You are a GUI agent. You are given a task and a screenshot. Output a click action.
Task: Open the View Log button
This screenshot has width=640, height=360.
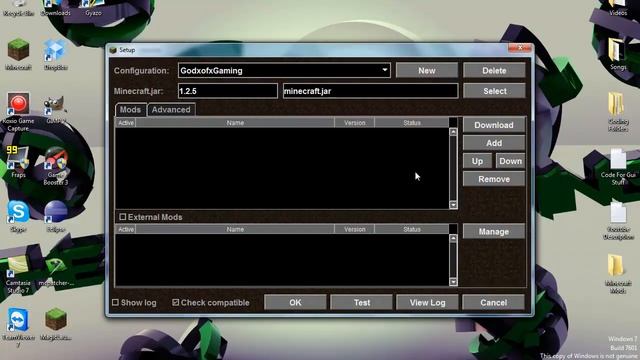tap(427, 302)
